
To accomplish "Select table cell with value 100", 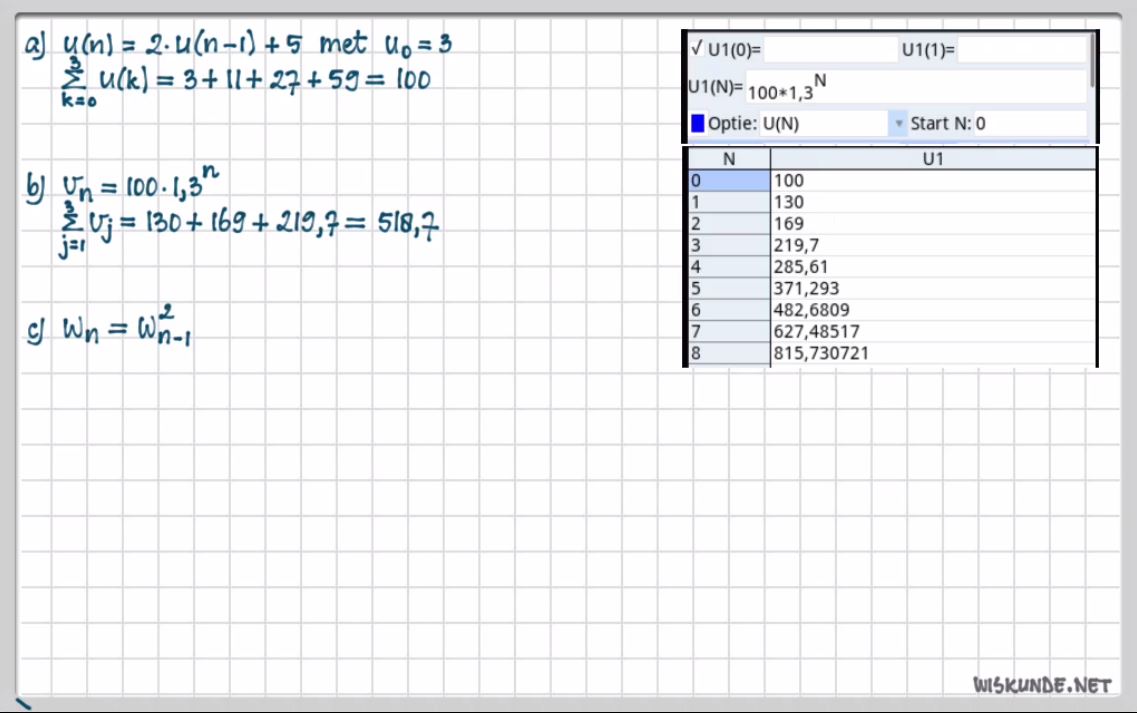I will pyautogui.click(x=933, y=181).
